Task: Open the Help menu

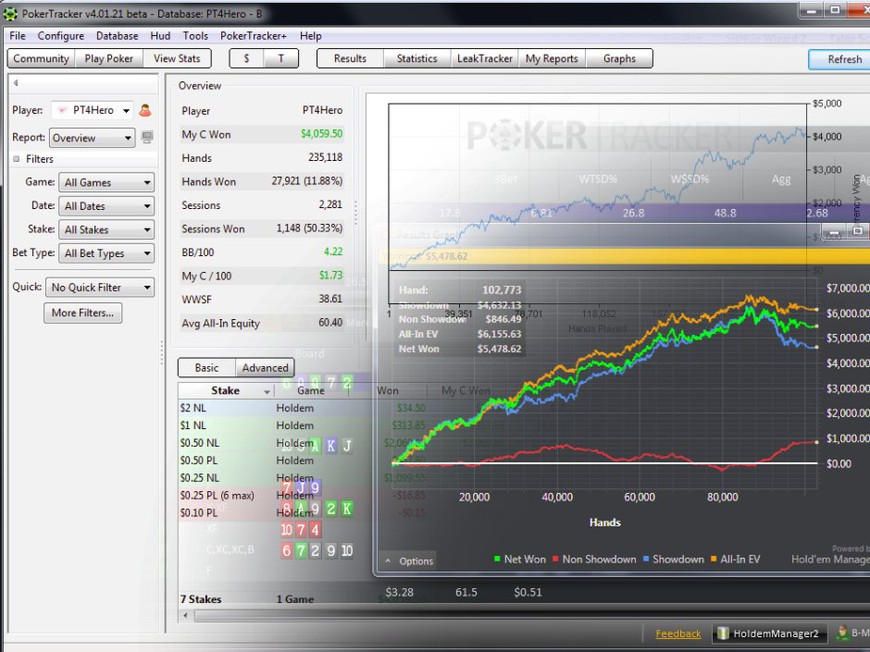Action: pos(311,36)
